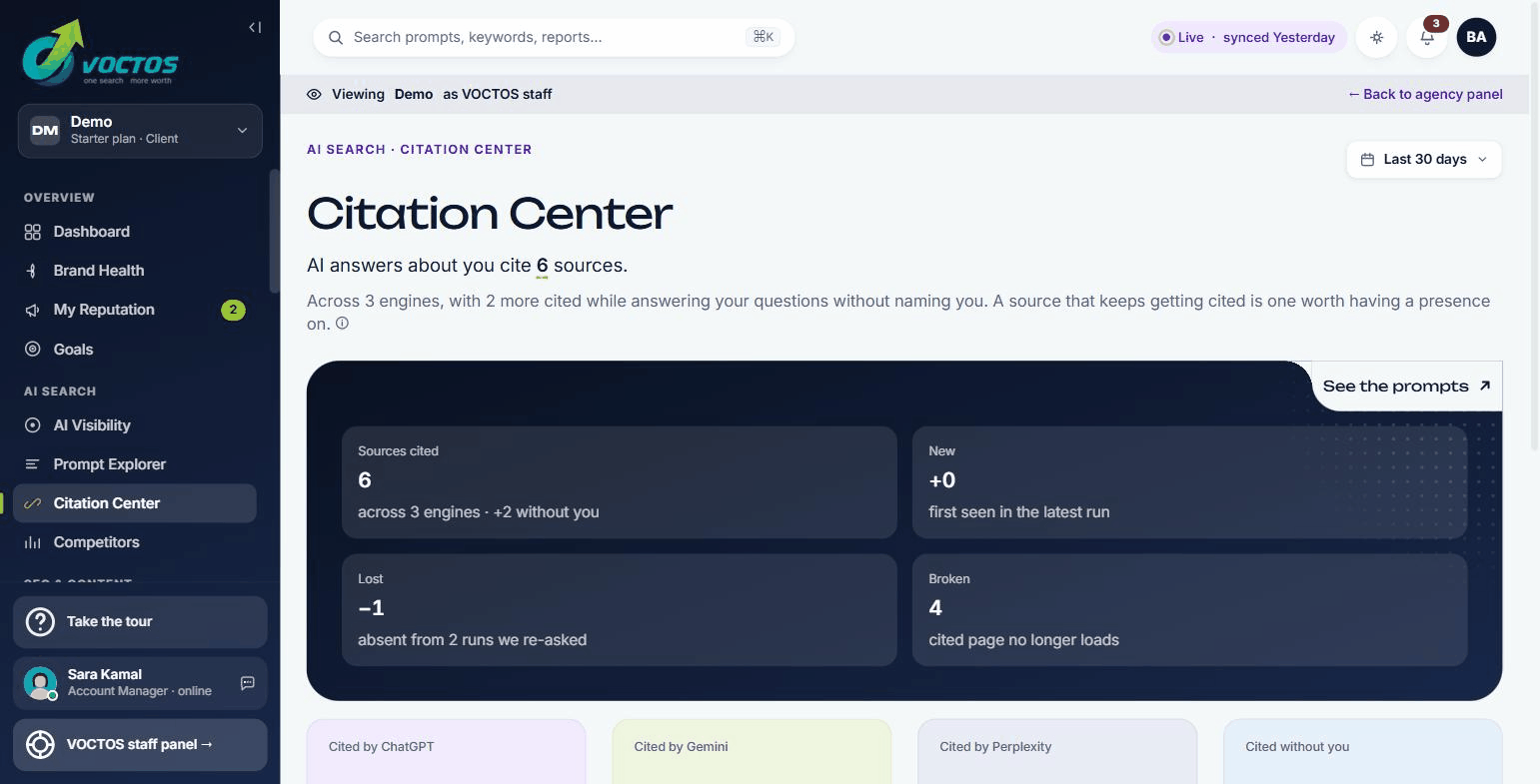1540x784 pixels.
Task: Click See the prompts button
Action: [1407, 387]
